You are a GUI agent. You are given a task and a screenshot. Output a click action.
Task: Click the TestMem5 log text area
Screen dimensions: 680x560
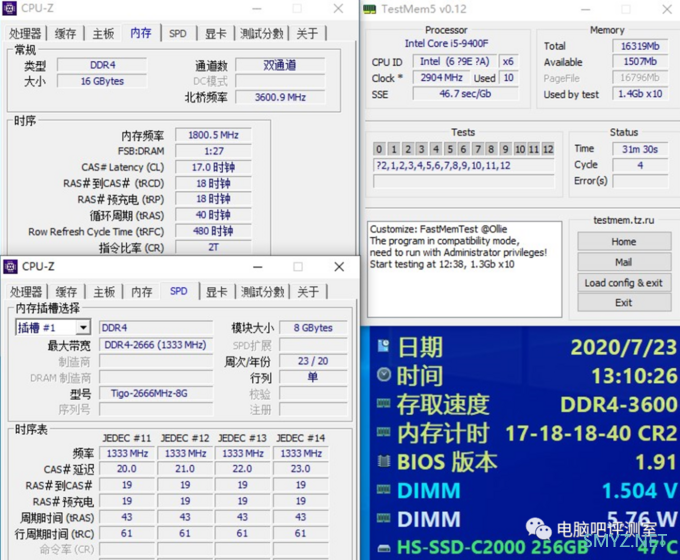[x=464, y=269]
